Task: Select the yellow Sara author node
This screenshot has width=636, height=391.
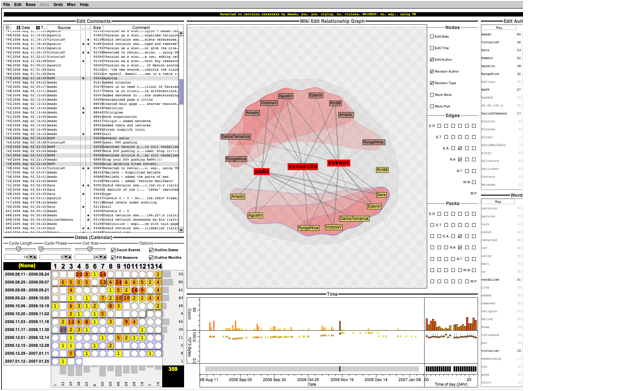Action: pos(381,195)
